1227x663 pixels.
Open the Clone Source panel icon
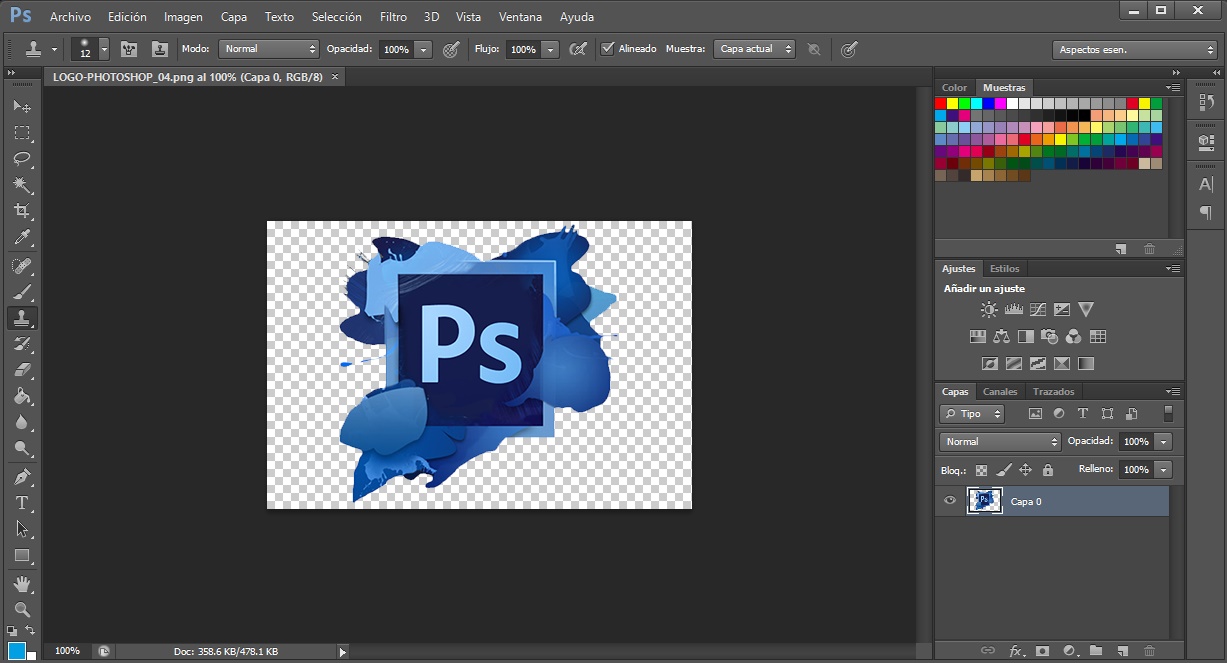(159, 49)
